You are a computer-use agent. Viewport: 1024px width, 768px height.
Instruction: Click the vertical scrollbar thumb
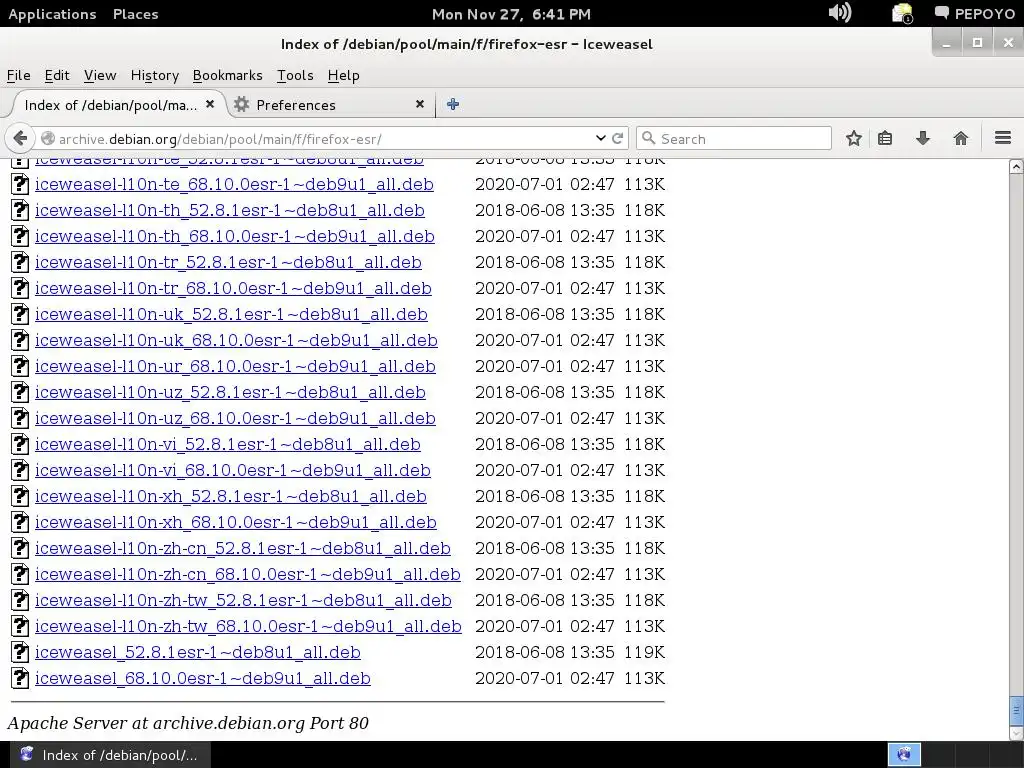pos(1016,709)
